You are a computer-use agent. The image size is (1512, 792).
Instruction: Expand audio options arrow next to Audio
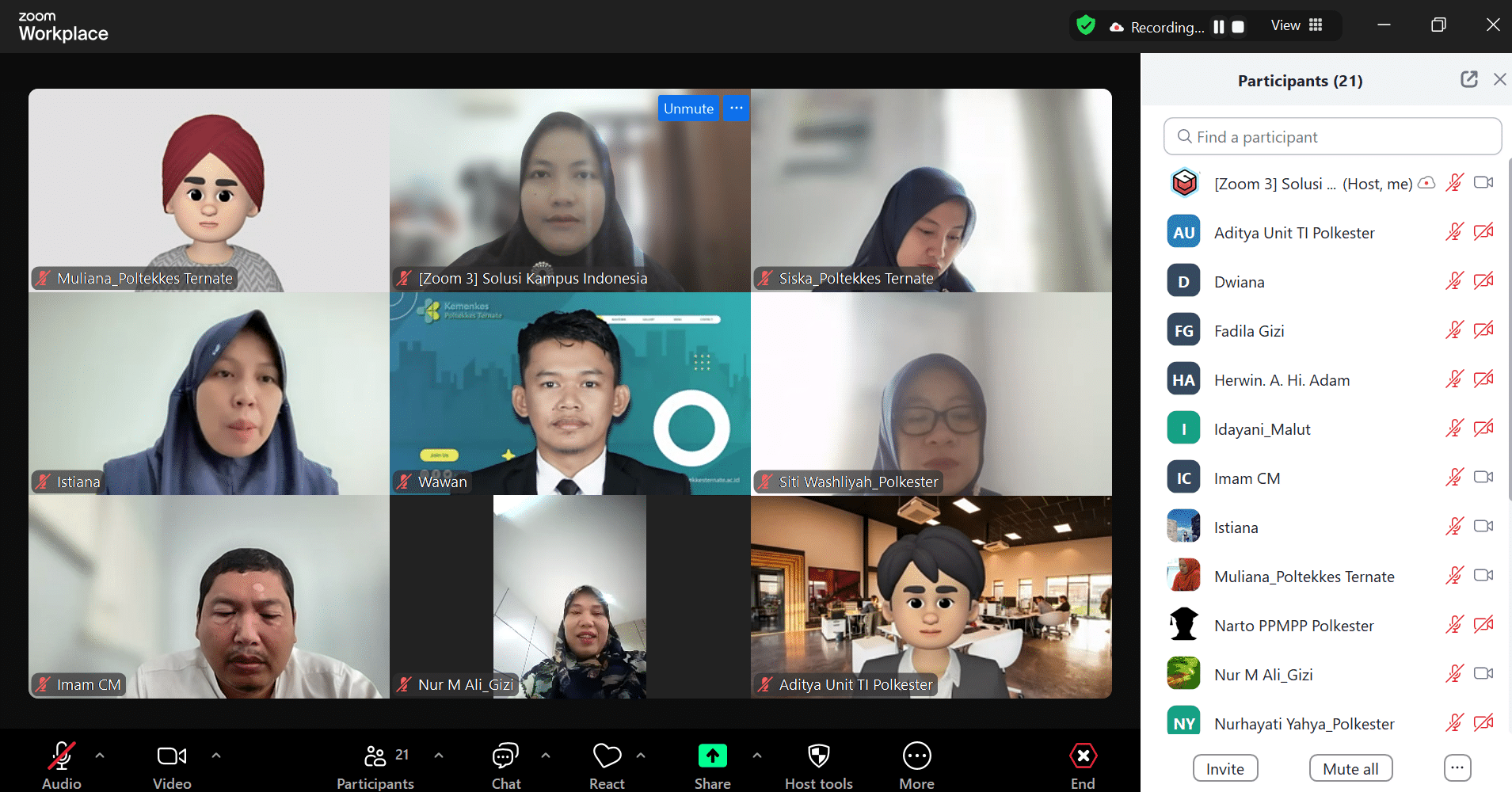[x=100, y=756]
